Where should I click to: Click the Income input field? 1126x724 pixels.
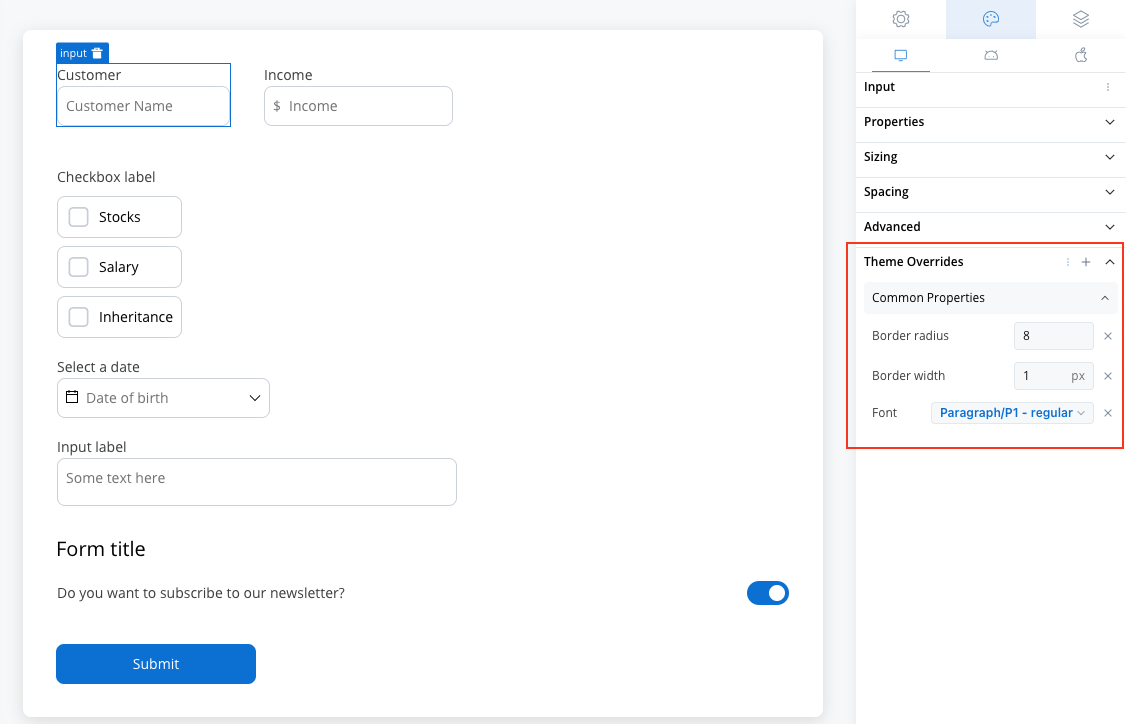[x=358, y=106]
